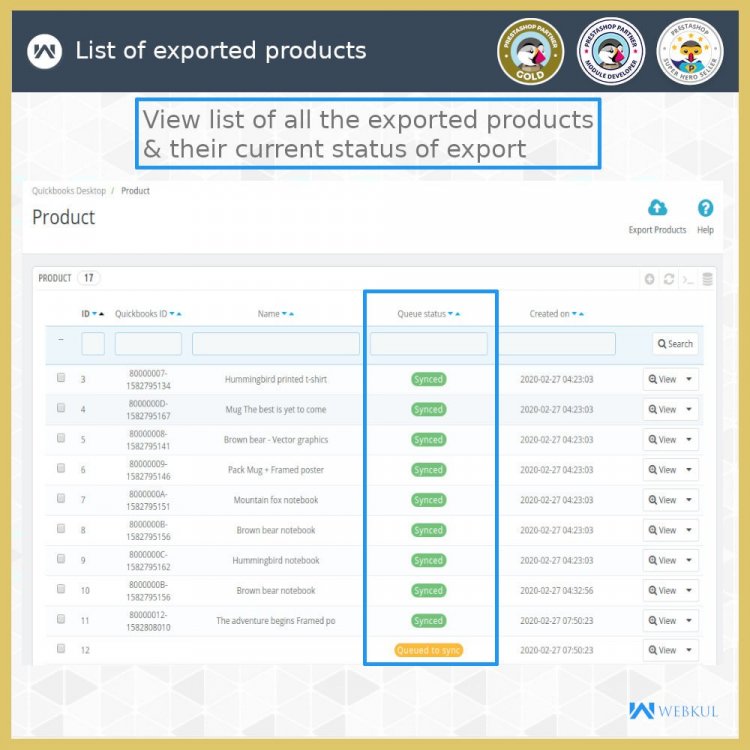Viewport: 750px width, 750px height.
Task: Tick checkbox for Brown bear - Vector graphics
Action: (x=61, y=438)
